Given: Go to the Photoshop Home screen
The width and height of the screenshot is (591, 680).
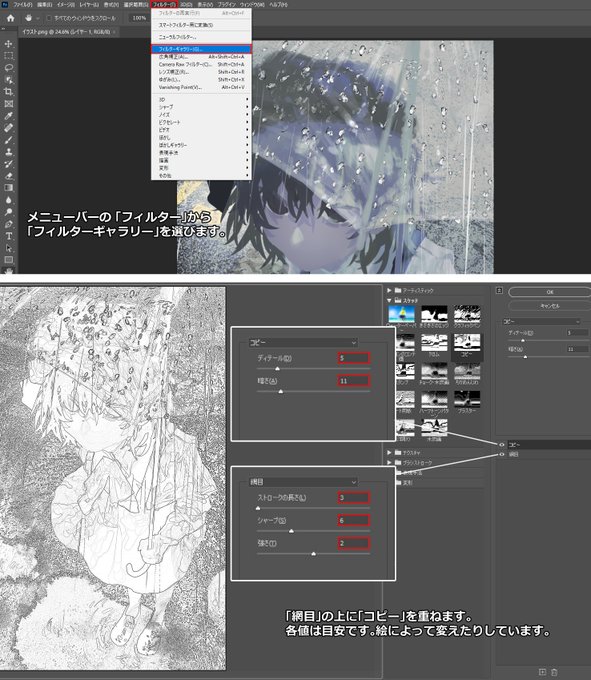Looking at the screenshot, I should [x=10, y=18].
